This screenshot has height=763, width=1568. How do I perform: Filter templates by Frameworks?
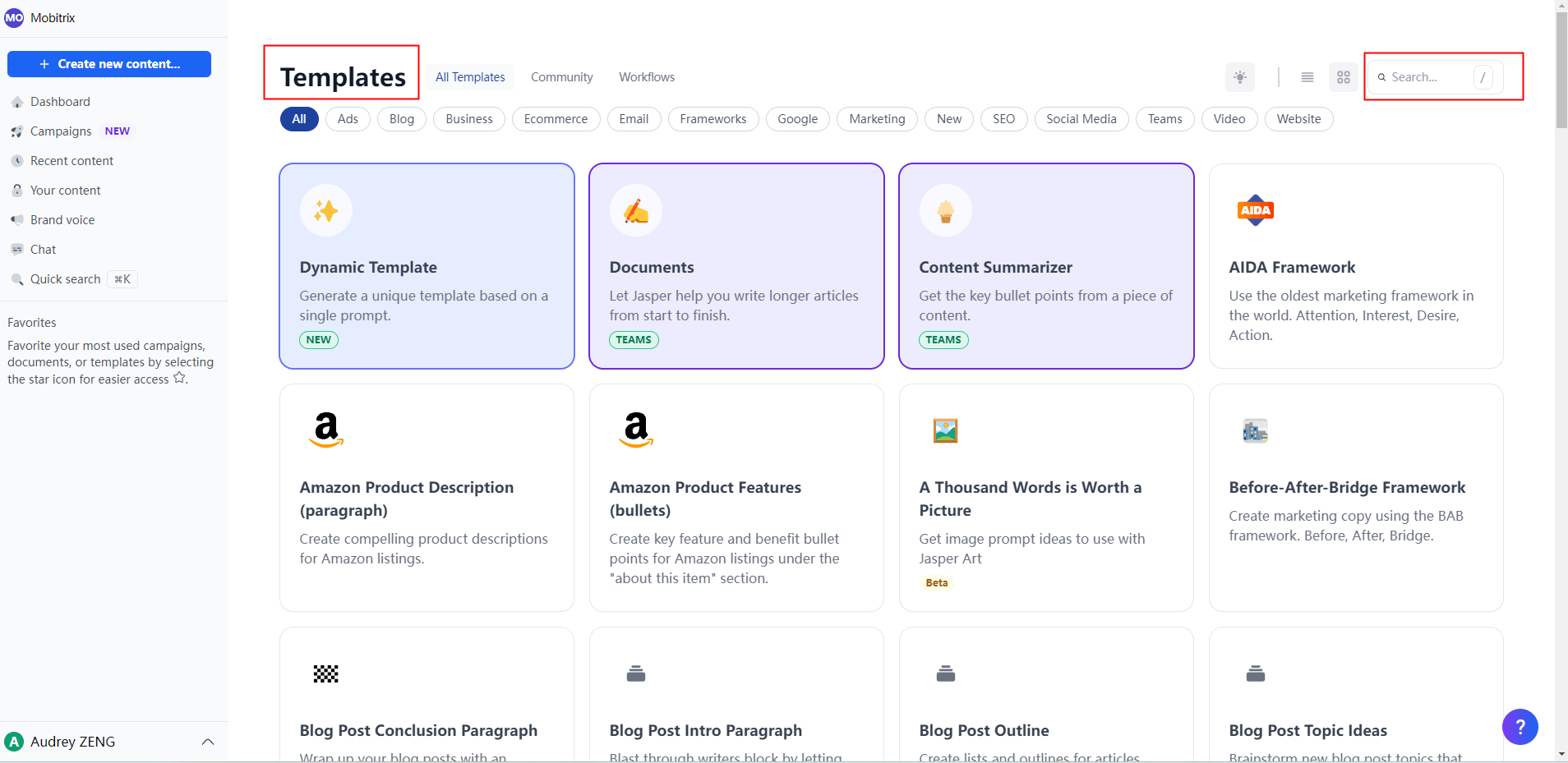[x=713, y=119]
